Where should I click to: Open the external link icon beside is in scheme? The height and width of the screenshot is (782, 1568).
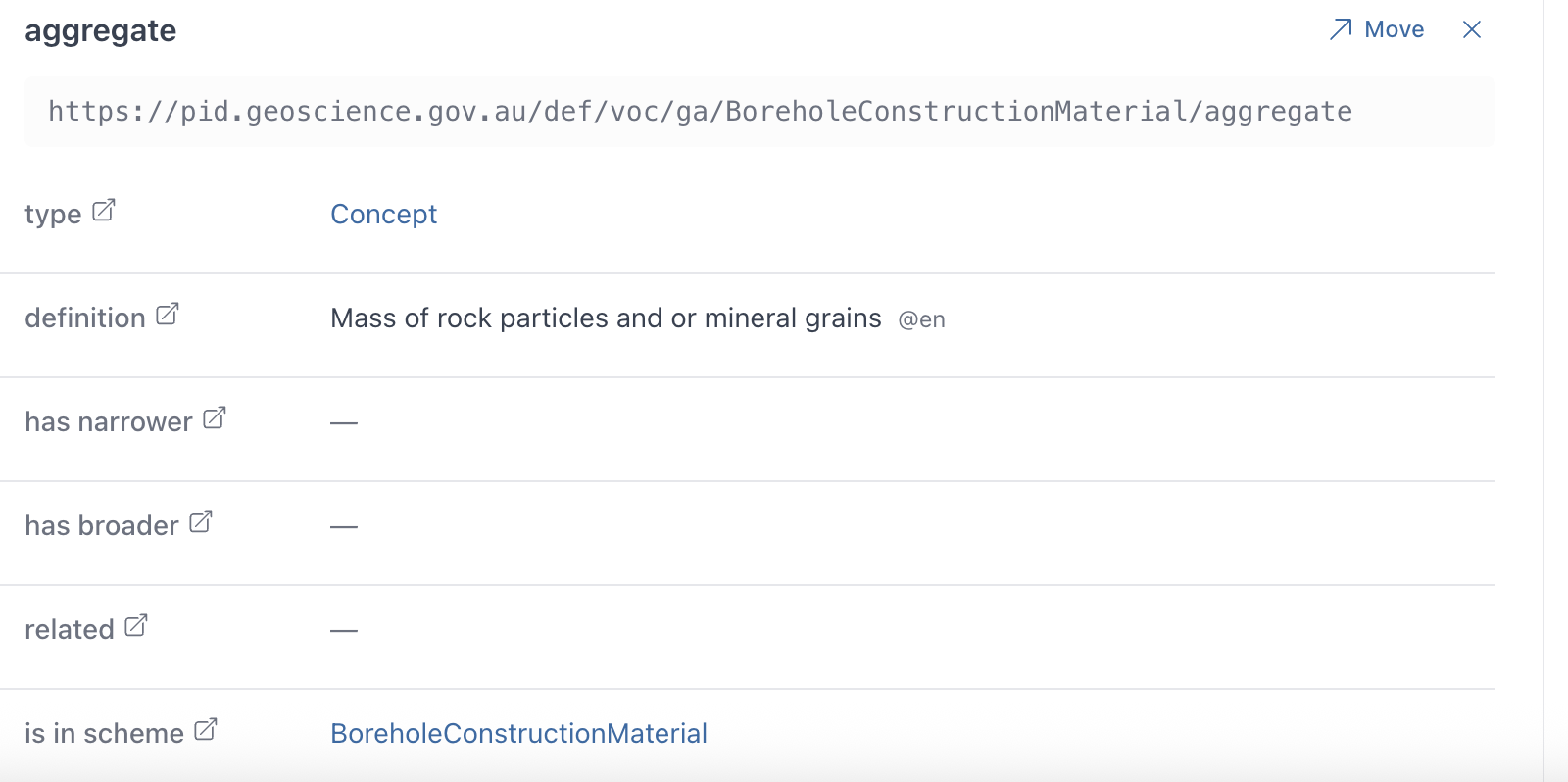click(x=206, y=730)
